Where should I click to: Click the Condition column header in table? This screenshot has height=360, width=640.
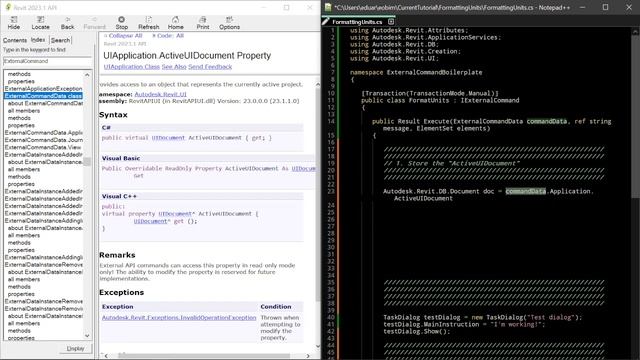point(276,307)
